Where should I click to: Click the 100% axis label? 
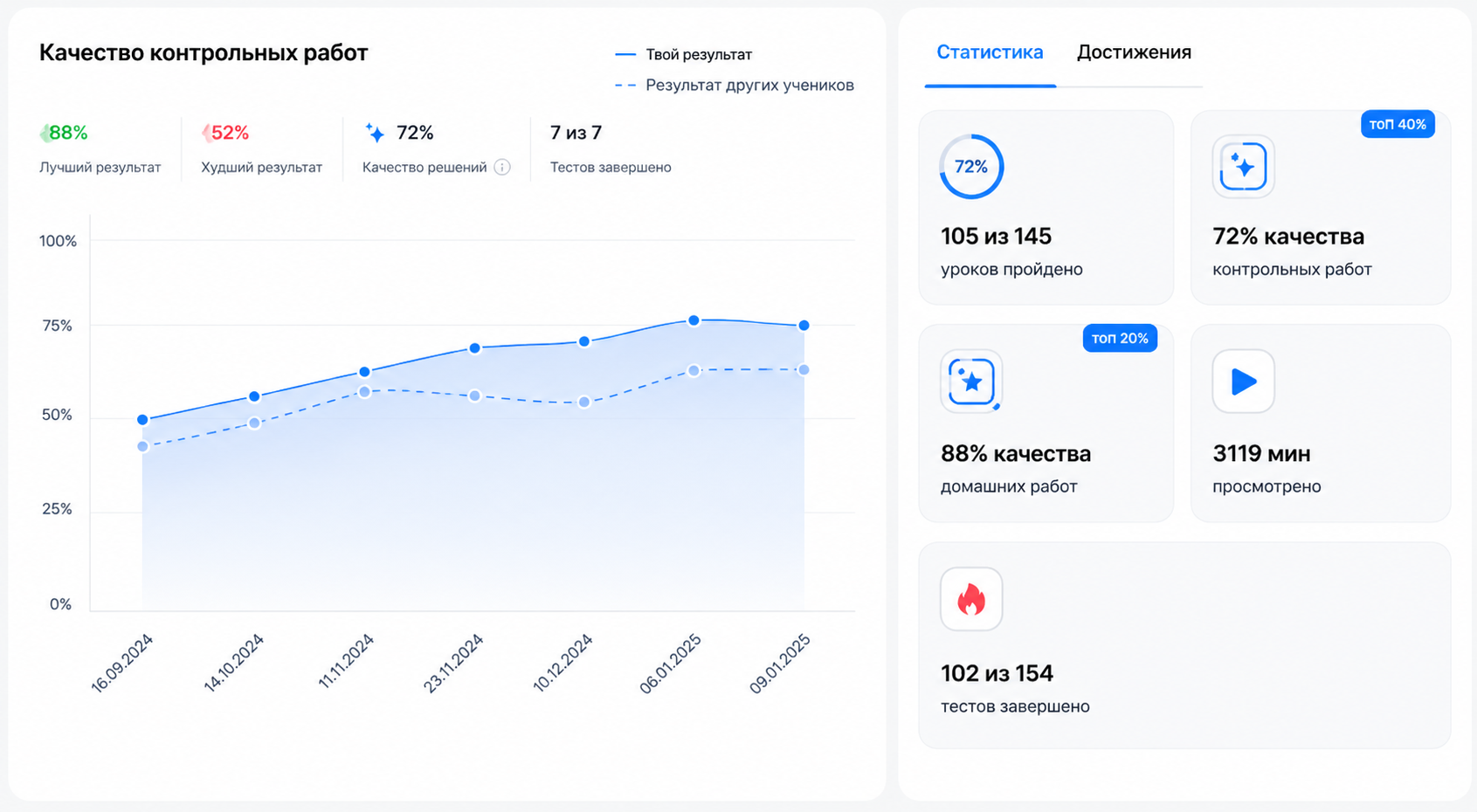point(58,241)
